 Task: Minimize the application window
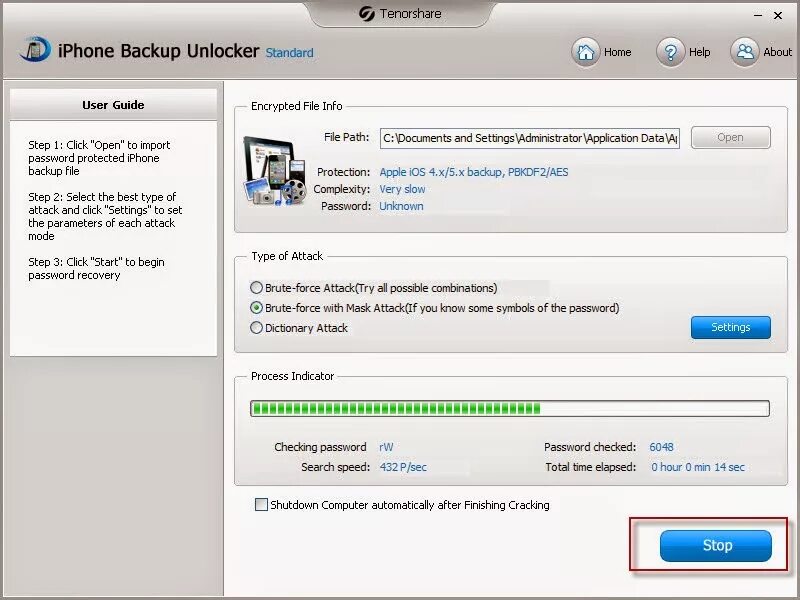pos(758,15)
